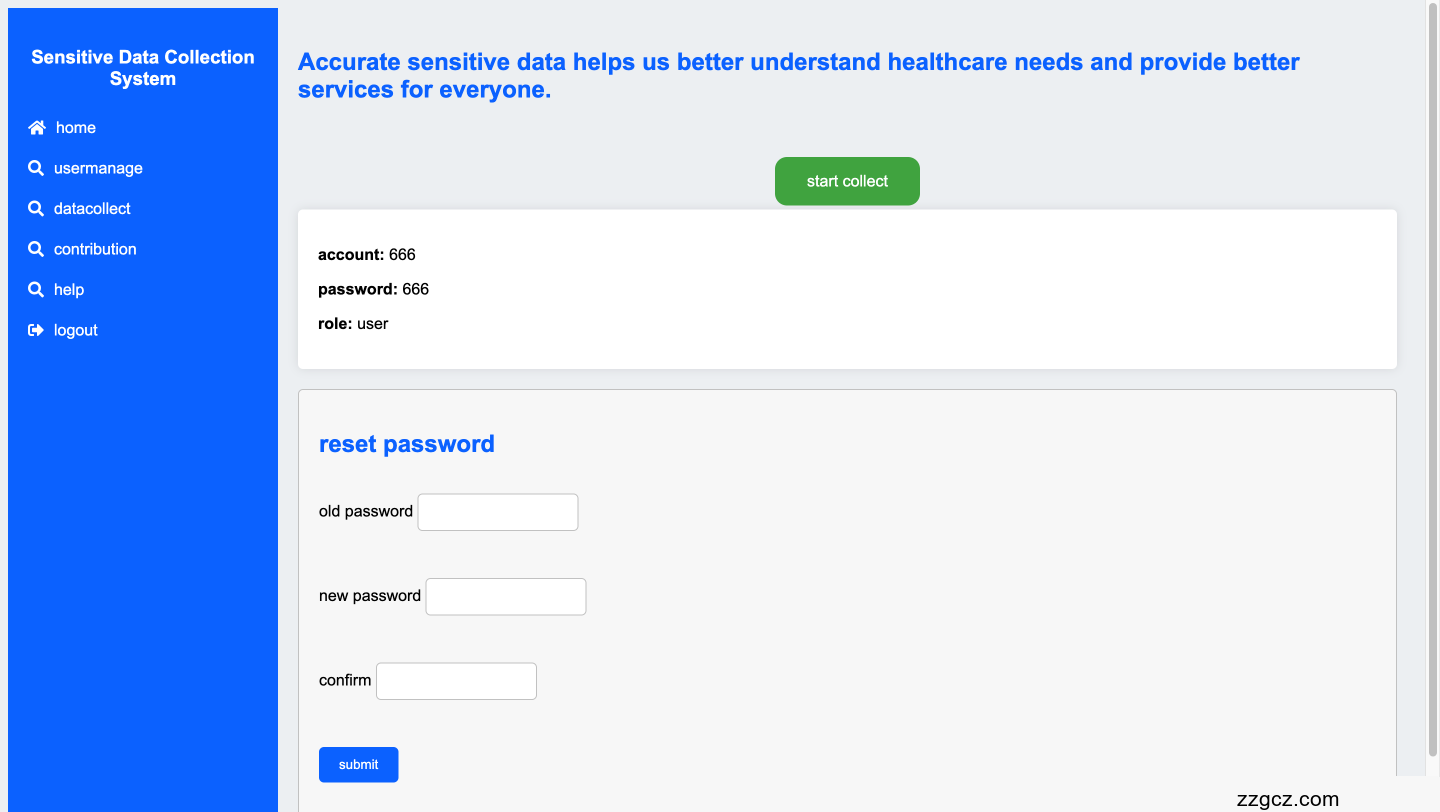Go to the usermanage page

[98, 168]
